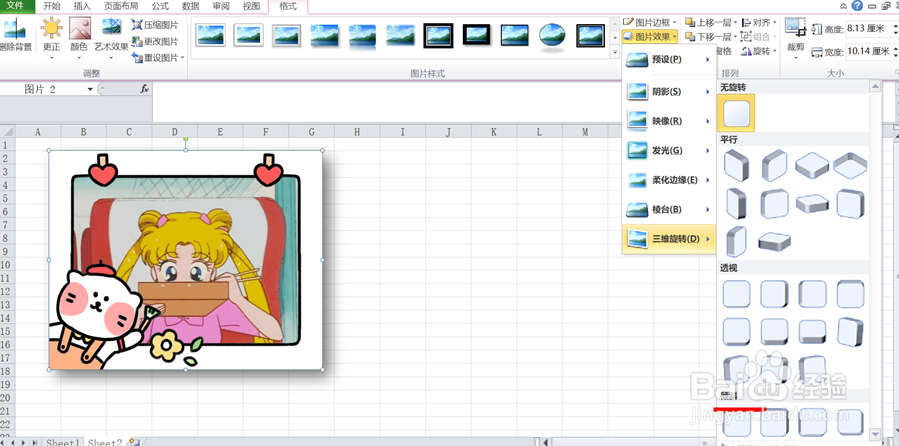This screenshot has width=899, height=446.
Task: Click the insert new worksheet icon
Action: (135, 442)
